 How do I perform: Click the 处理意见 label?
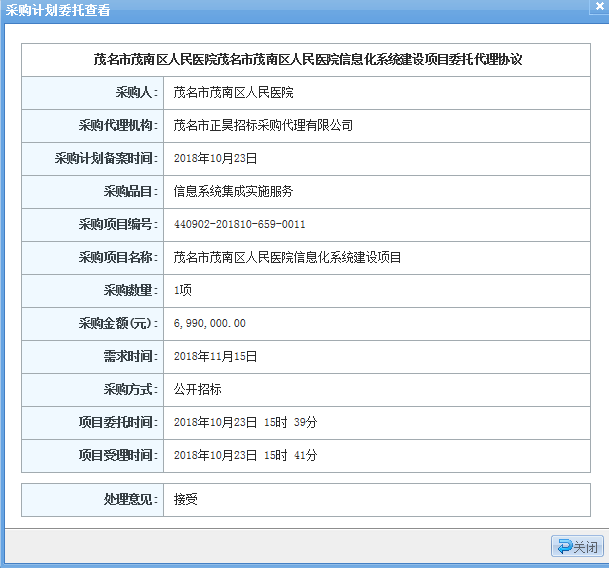coord(131,499)
